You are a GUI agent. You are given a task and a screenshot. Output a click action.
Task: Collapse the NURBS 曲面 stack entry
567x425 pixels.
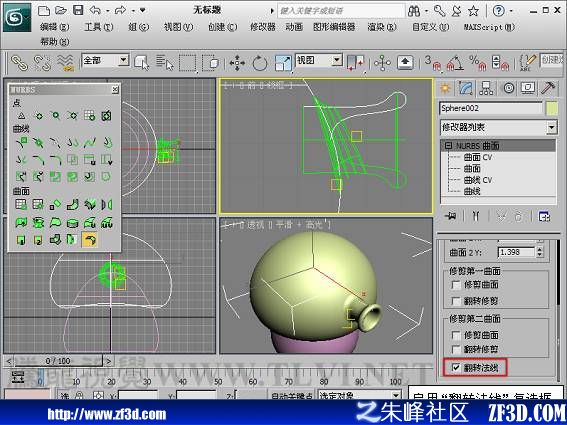[448, 146]
